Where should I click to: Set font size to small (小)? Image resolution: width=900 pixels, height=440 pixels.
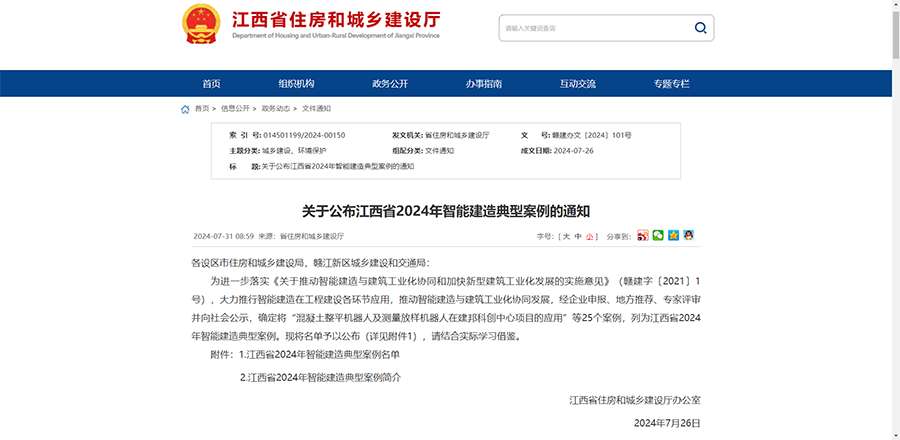pos(590,237)
